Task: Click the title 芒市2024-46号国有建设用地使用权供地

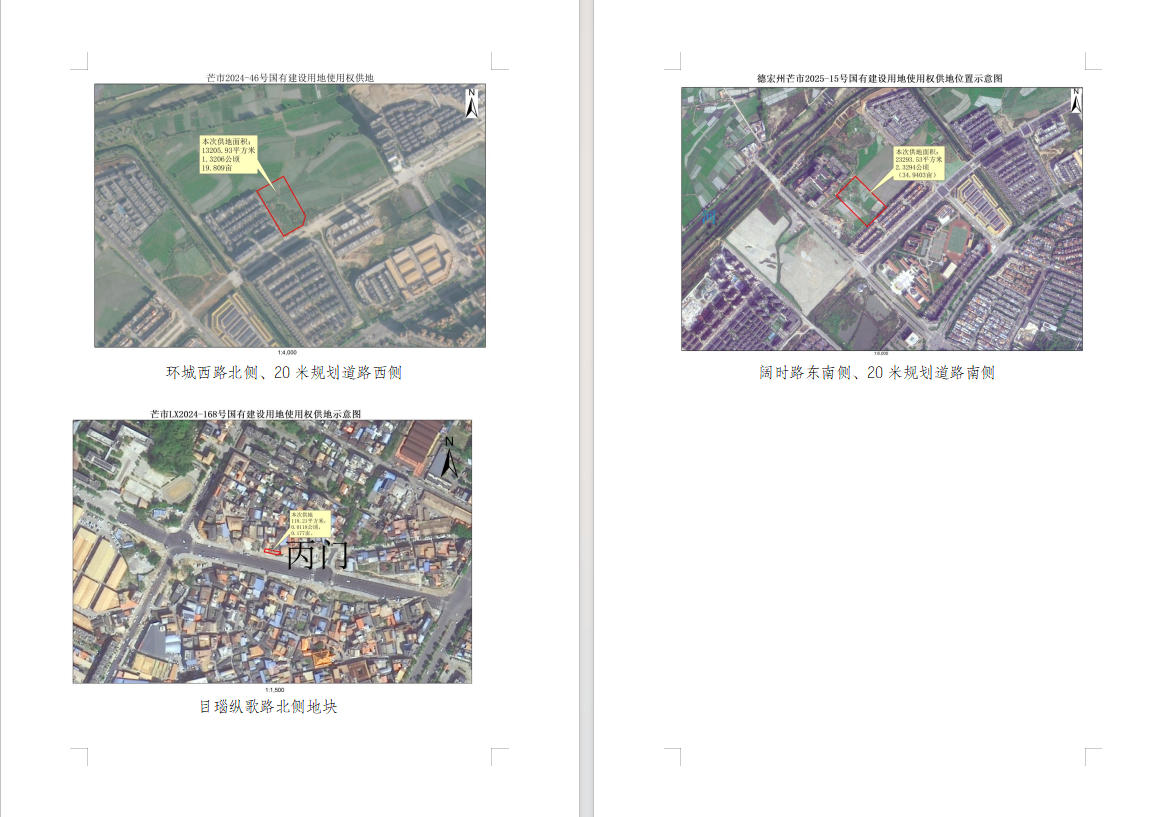Action: 289,77
